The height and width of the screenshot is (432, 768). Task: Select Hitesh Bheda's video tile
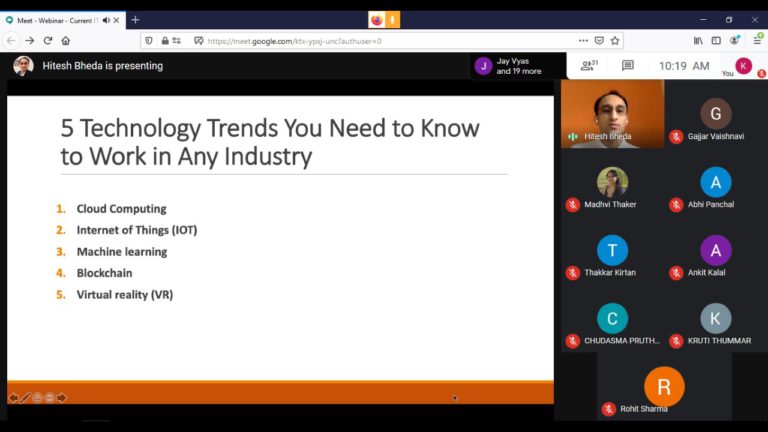tap(612, 114)
